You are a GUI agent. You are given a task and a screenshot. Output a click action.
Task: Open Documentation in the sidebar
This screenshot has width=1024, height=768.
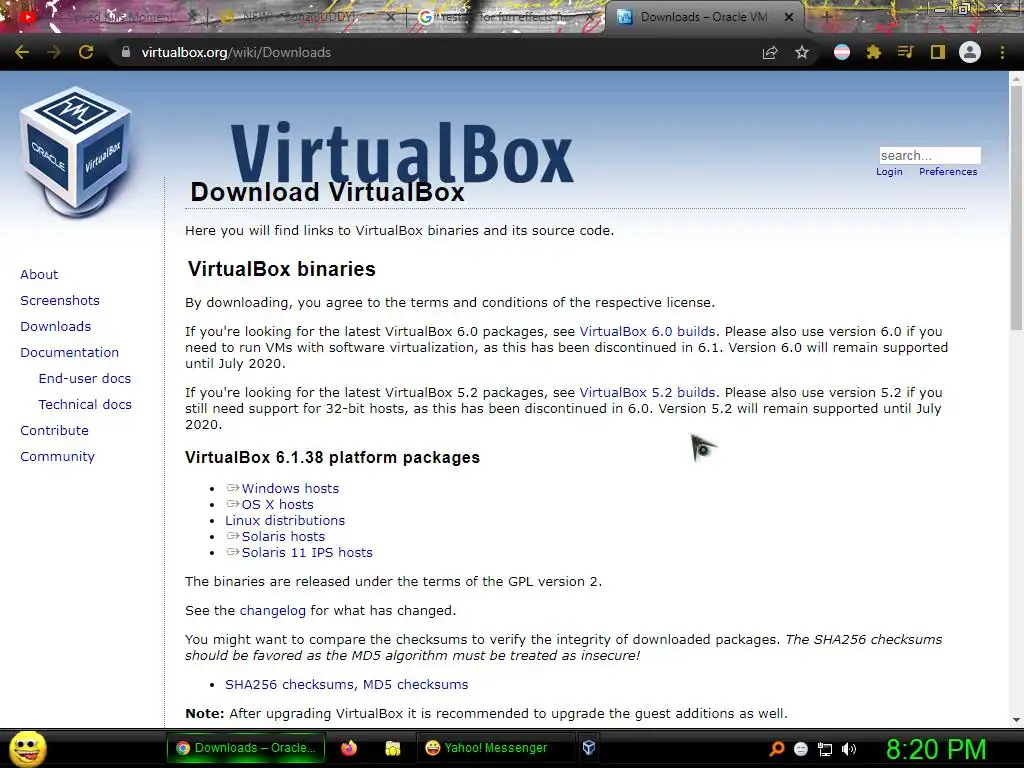[x=70, y=353]
